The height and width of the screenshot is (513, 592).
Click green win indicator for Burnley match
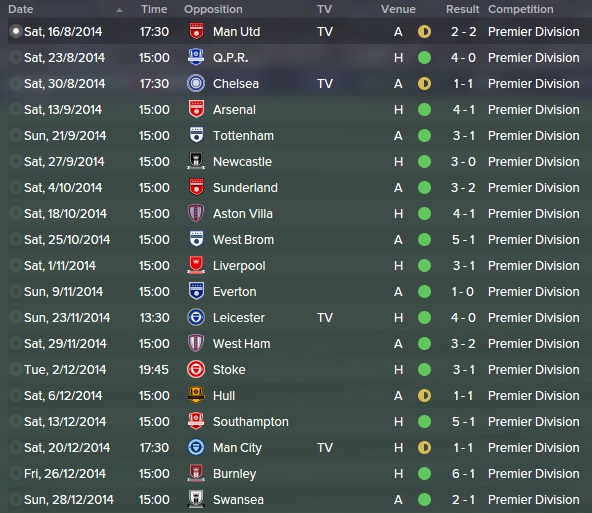pyautogui.click(x=424, y=474)
